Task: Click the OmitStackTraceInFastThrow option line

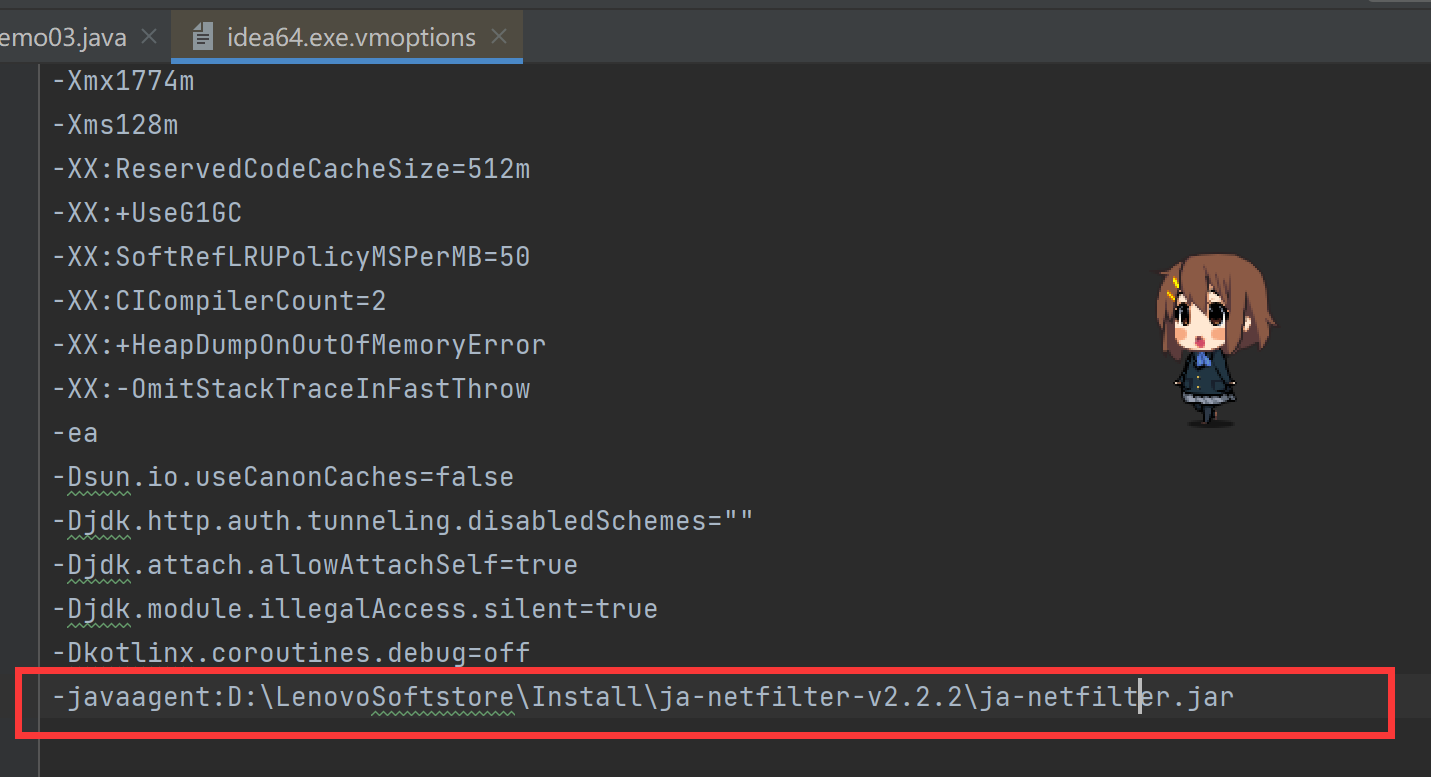Action: (291, 389)
